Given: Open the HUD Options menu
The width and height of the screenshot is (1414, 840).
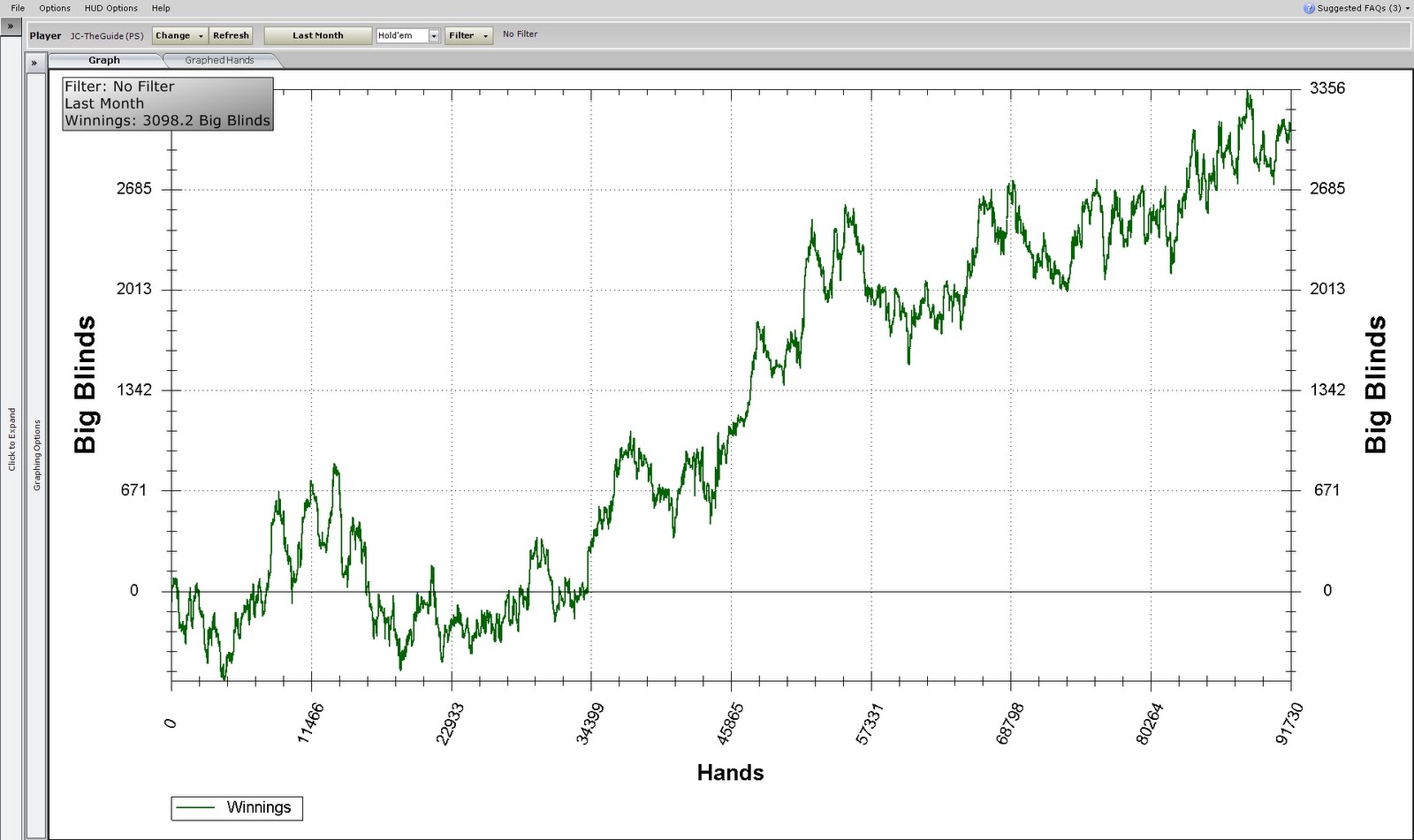Looking at the screenshot, I should [x=111, y=8].
